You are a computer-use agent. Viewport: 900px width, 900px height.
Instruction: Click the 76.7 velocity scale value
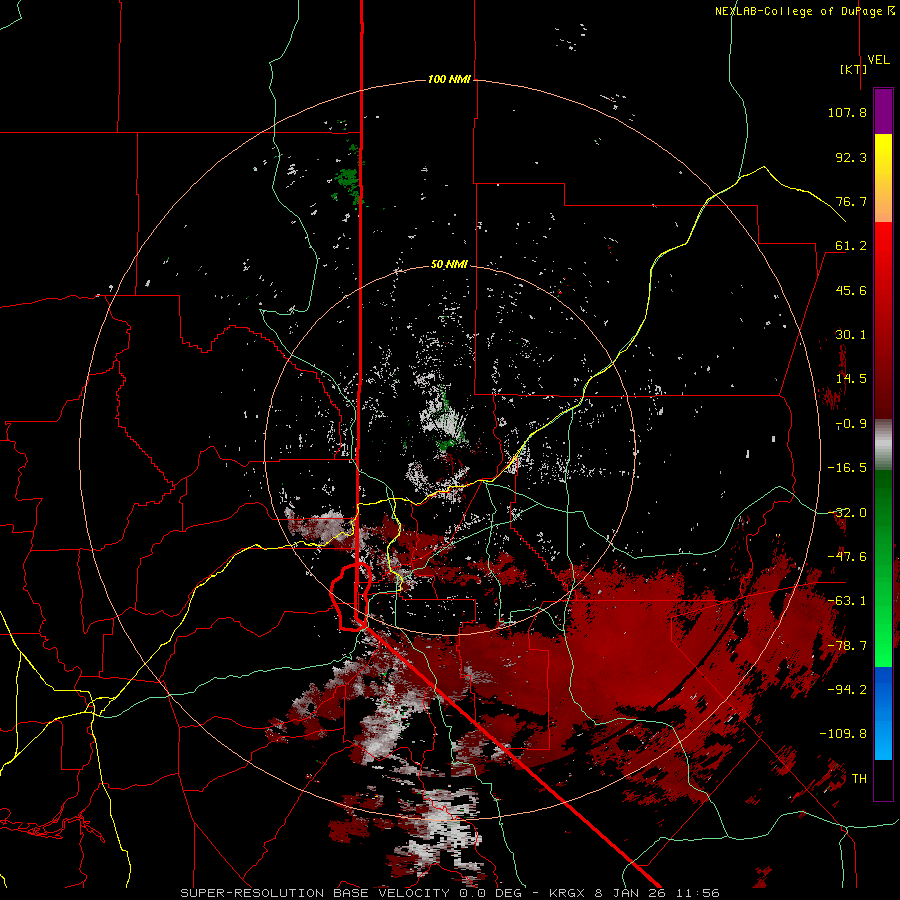851,201
